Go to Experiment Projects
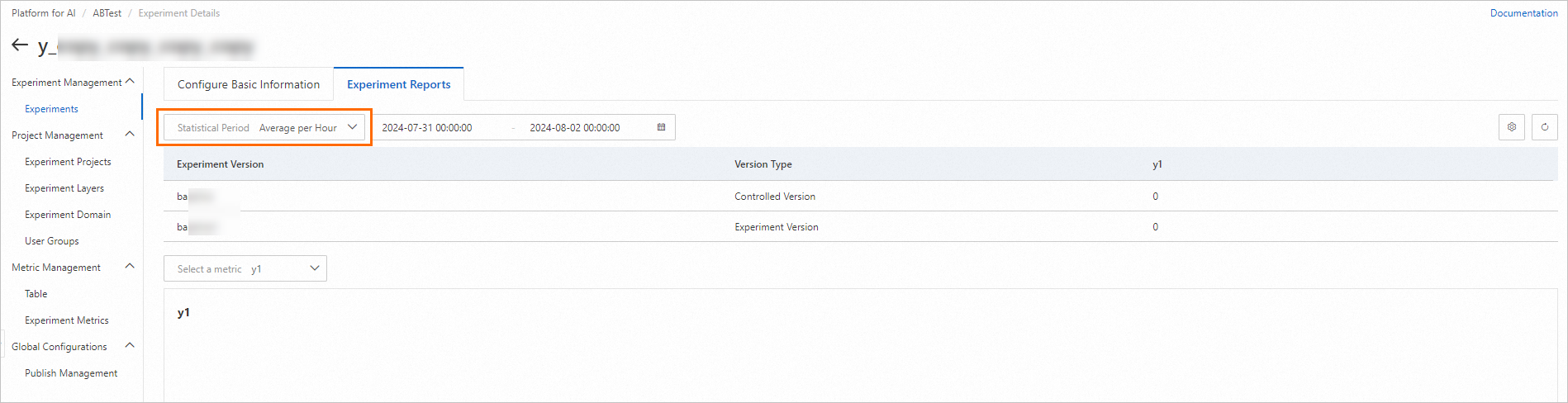Screen dimensions: 1568x403 tap(68, 162)
